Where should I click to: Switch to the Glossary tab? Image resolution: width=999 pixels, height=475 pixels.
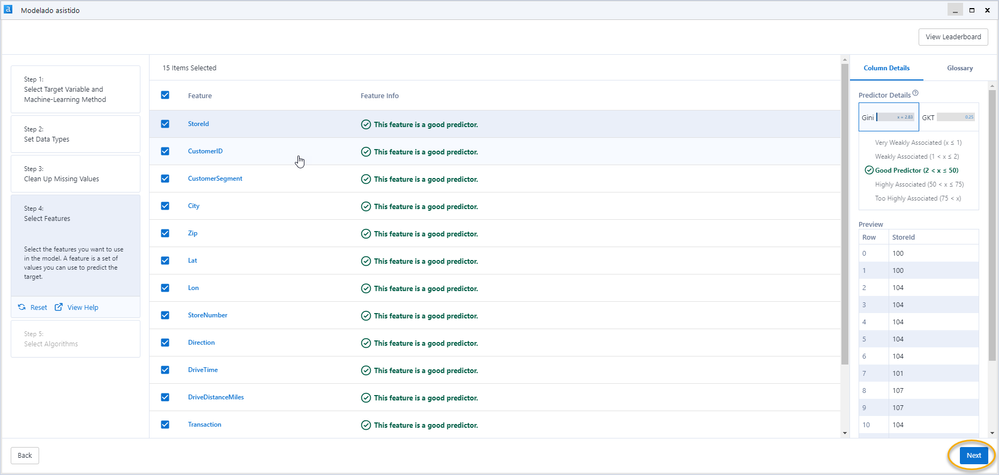click(x=959, y=68)
